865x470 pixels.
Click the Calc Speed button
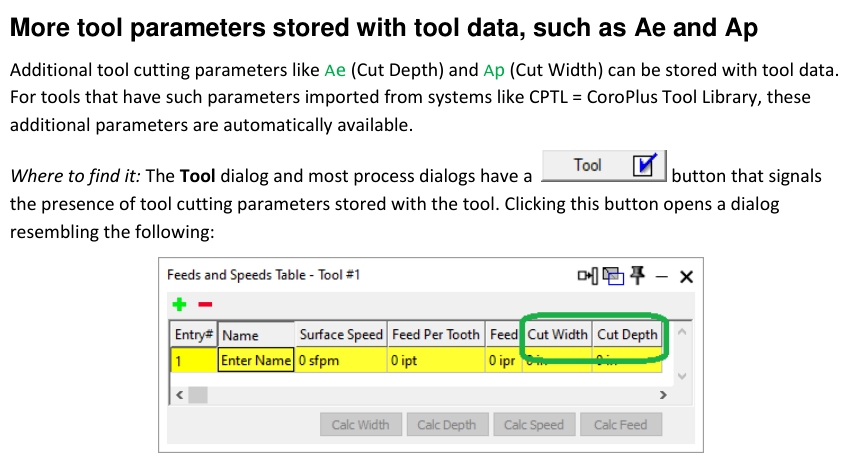(x=534, y=425)
